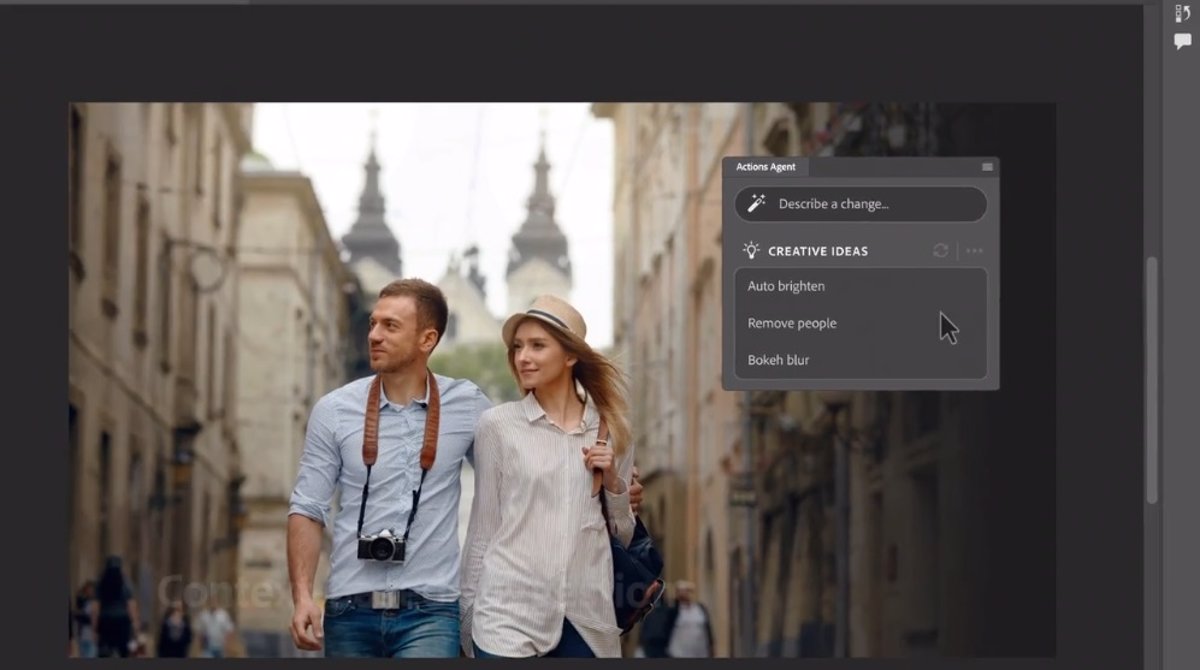Focus the 'Describe a change...' input field
1200x670 pixels.
(861, 204)
